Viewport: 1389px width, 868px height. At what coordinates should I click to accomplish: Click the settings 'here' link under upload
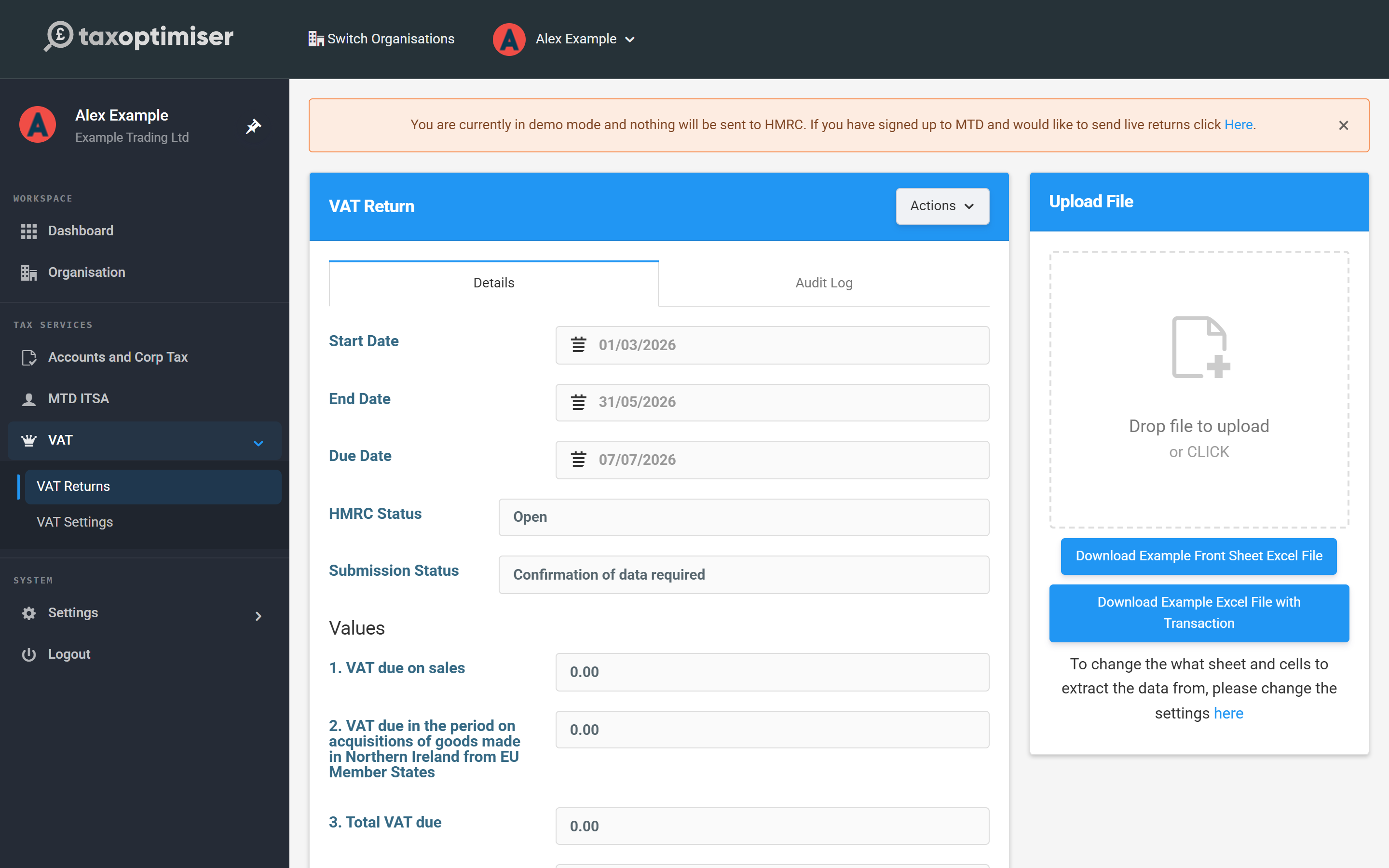tap(1228, 713)
